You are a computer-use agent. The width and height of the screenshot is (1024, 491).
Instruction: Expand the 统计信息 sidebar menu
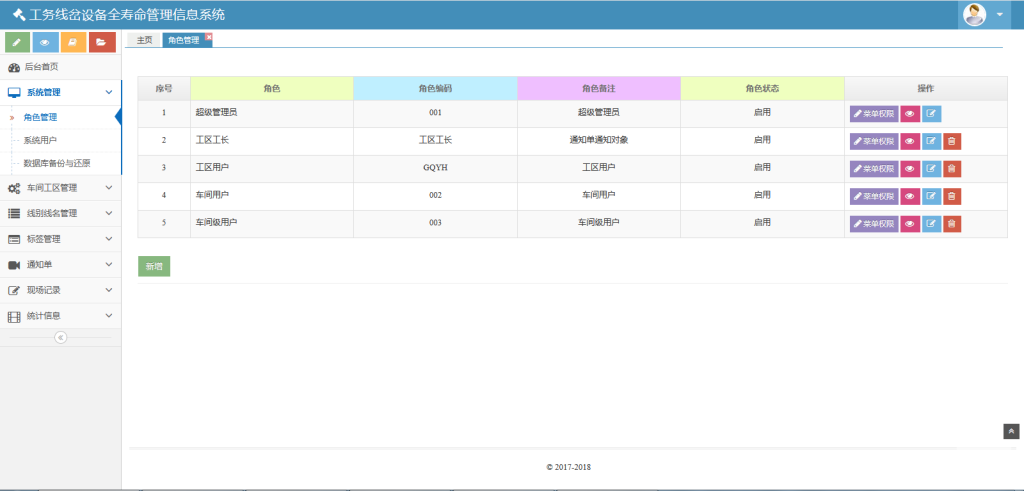click(x=60, y=316)
